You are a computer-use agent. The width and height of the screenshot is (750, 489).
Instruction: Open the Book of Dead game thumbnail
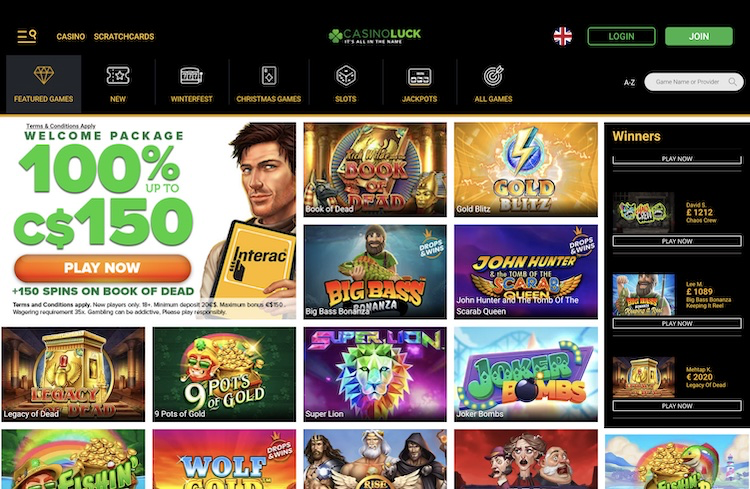(375, 169)
